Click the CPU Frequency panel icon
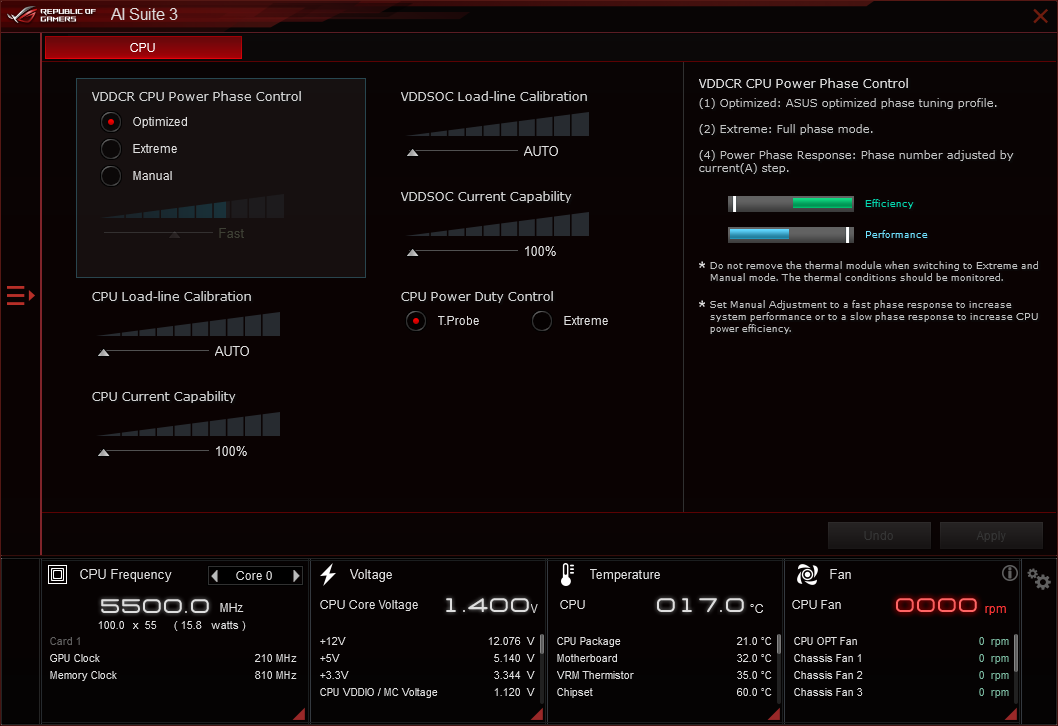1058x726 pixels. click(x=57, y=574)
